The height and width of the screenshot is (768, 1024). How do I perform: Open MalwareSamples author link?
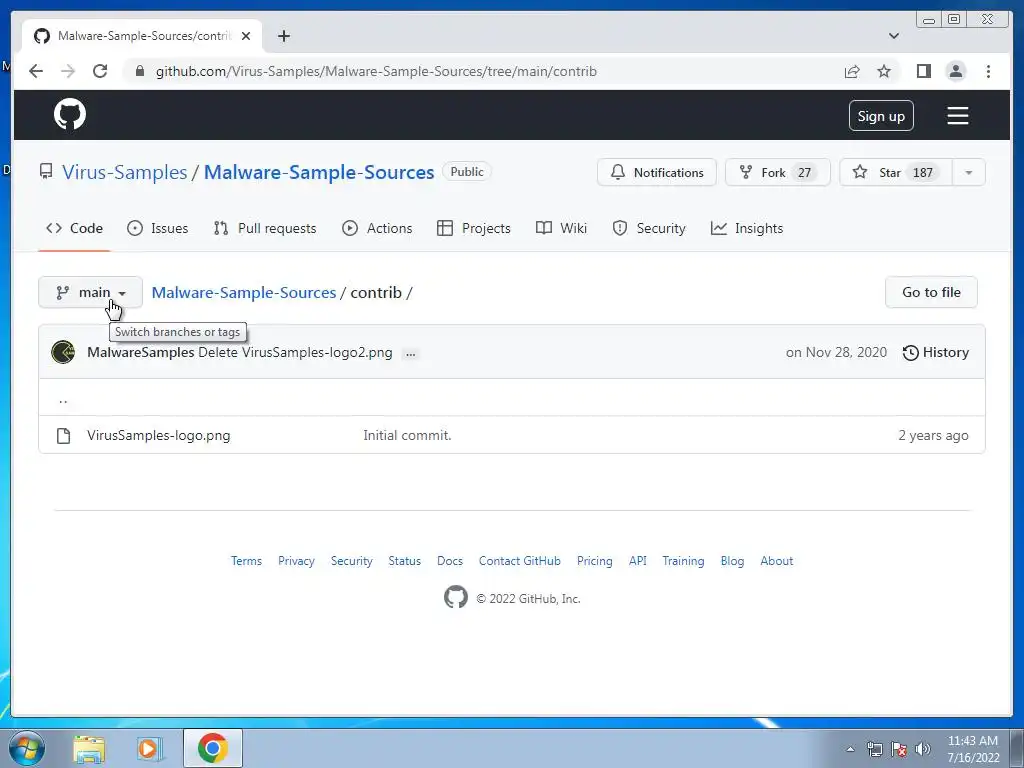point(140,353)
